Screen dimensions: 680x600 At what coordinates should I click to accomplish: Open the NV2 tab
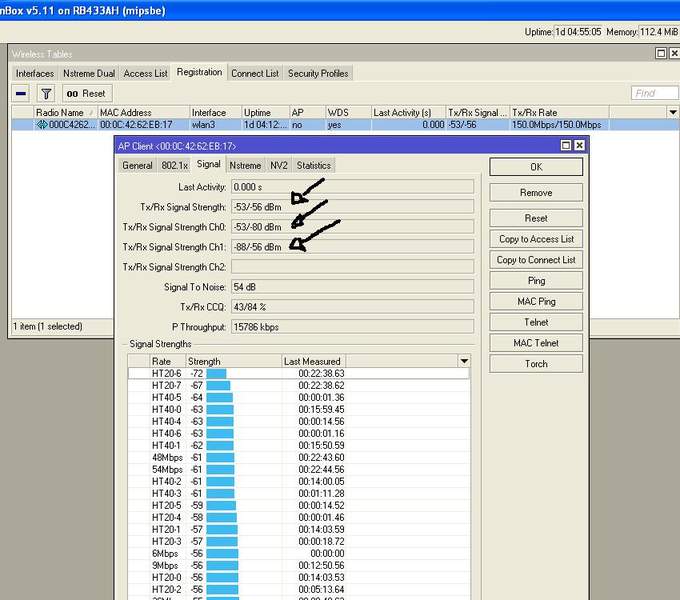[279, 166]
